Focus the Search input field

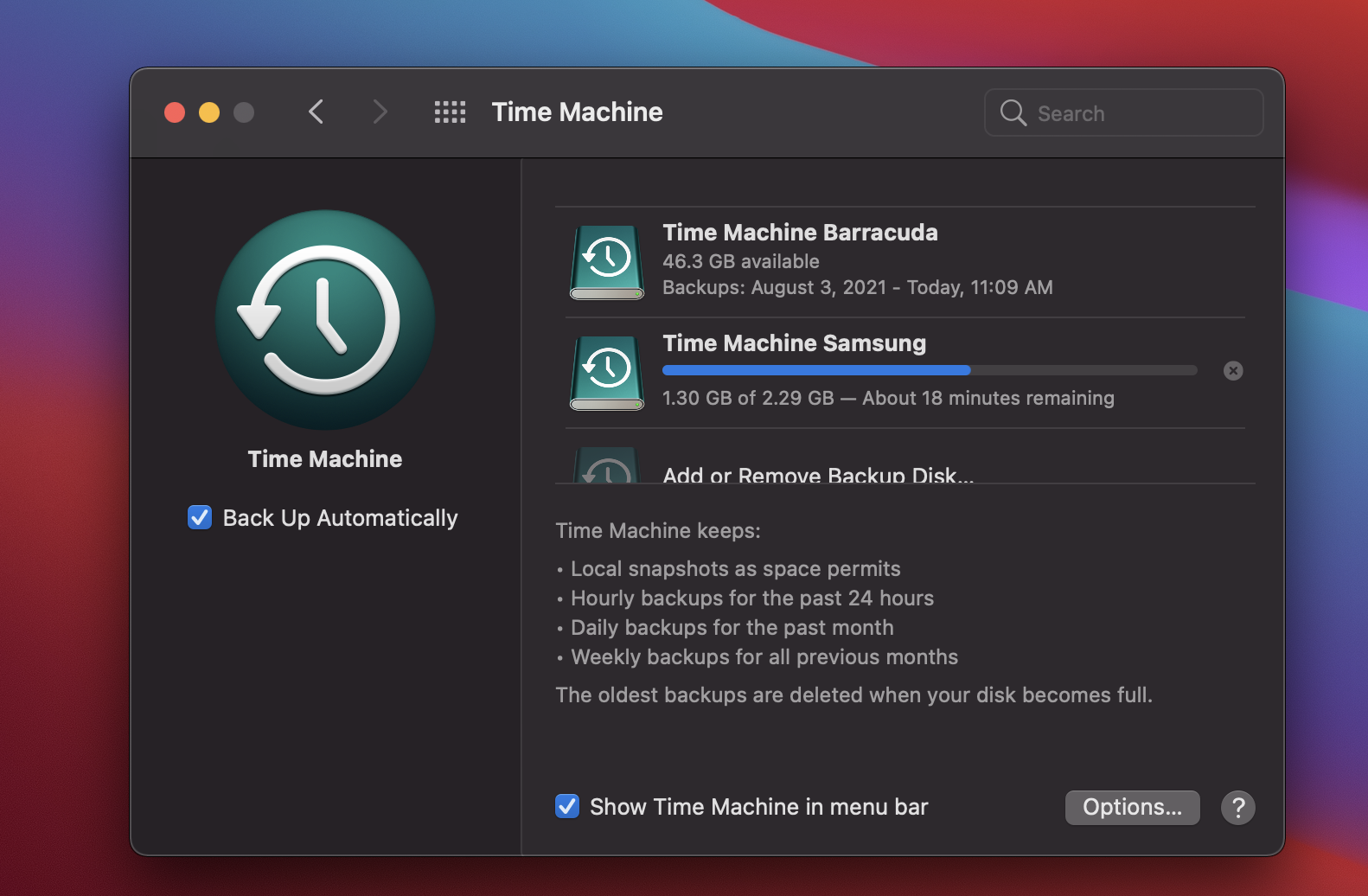click(x=1123, y=112)
